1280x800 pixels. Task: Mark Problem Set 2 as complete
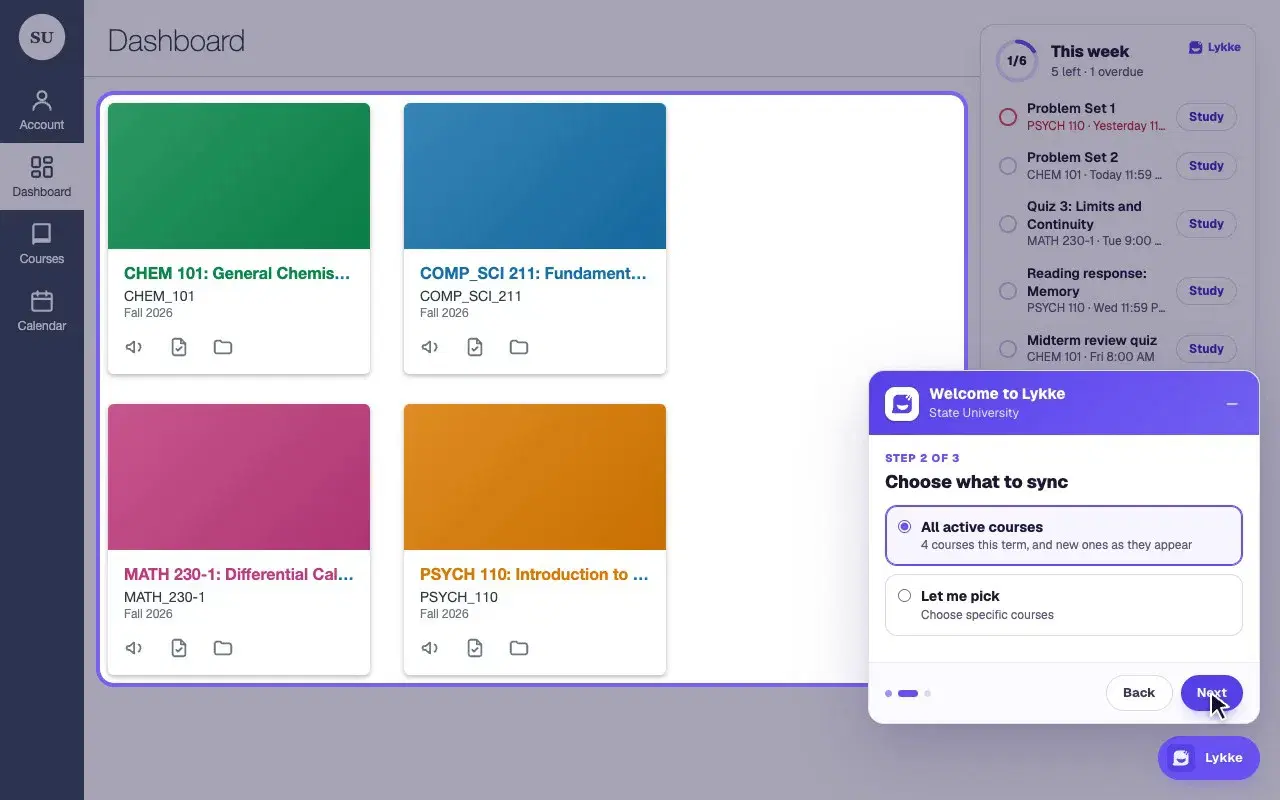[x=1008, y=166]
